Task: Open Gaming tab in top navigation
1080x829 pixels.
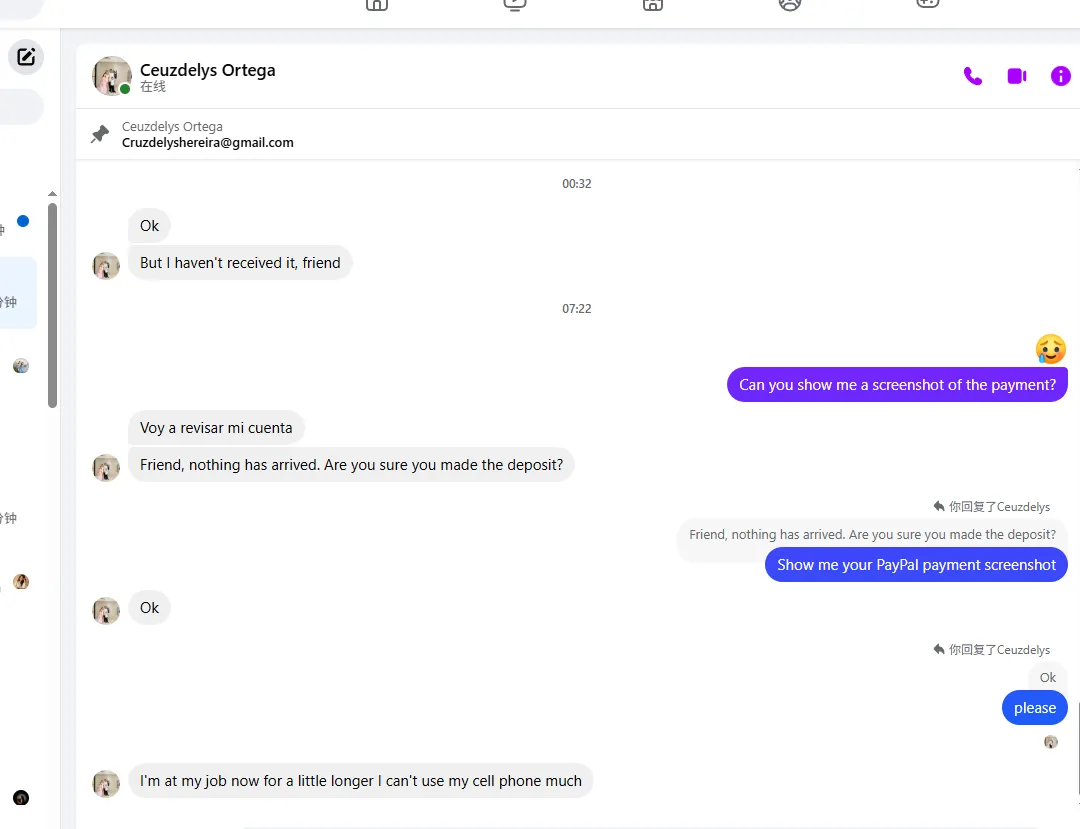Action: click(927, 4)
